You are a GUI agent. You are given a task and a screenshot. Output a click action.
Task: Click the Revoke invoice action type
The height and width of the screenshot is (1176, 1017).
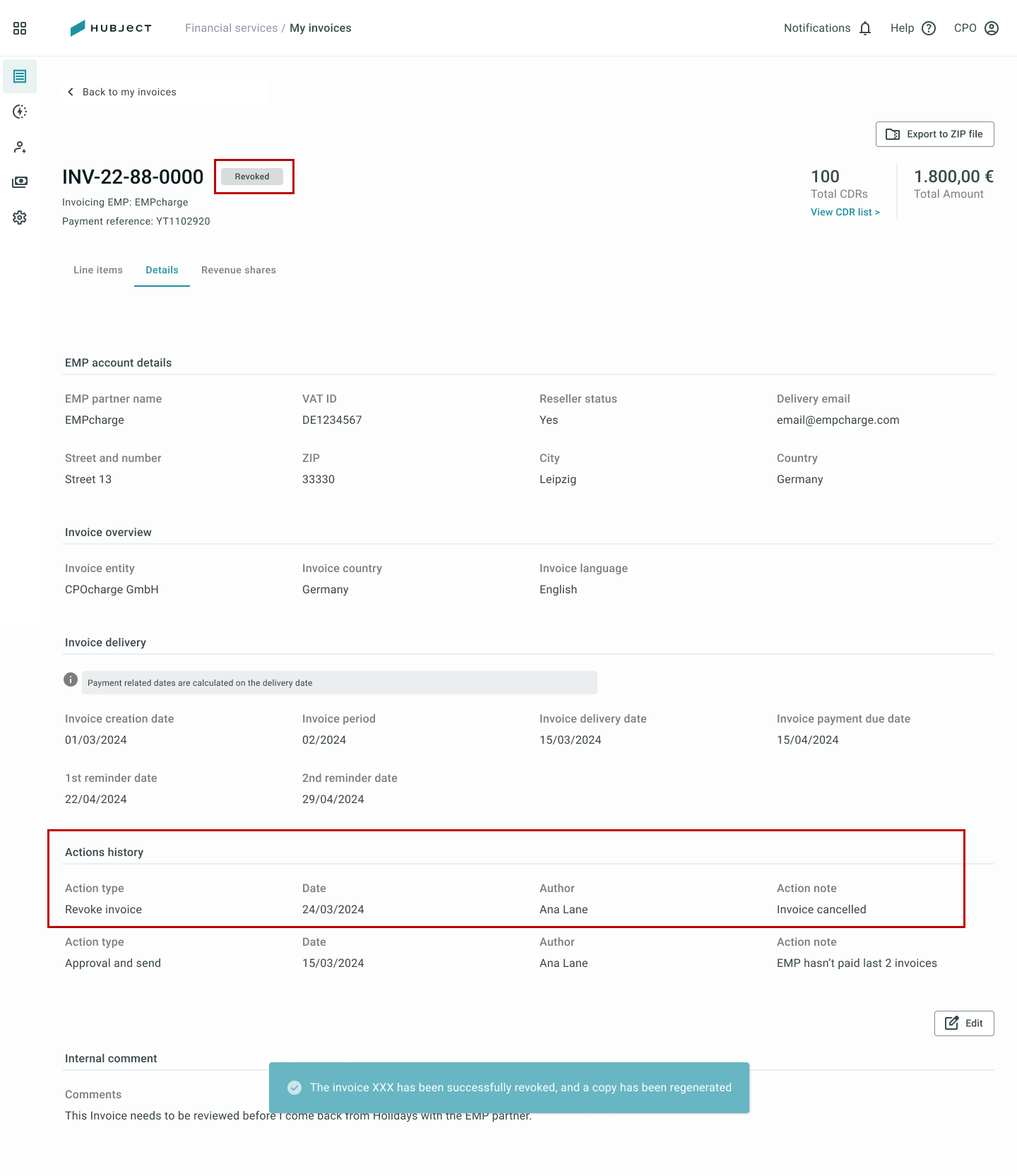tap(103, 910)
